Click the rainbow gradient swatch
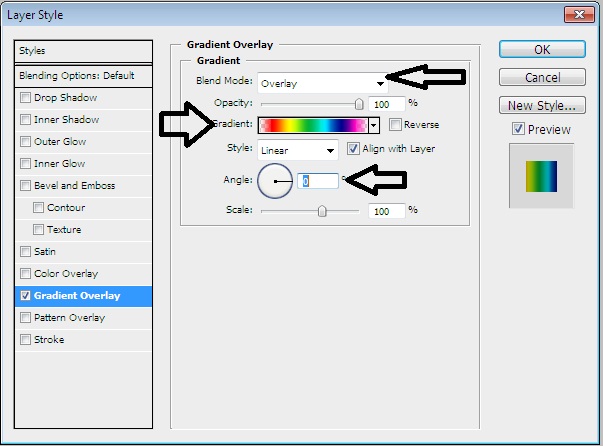This screenshot has height=446, width=603. pyautogui.click(x=313, y=125)
